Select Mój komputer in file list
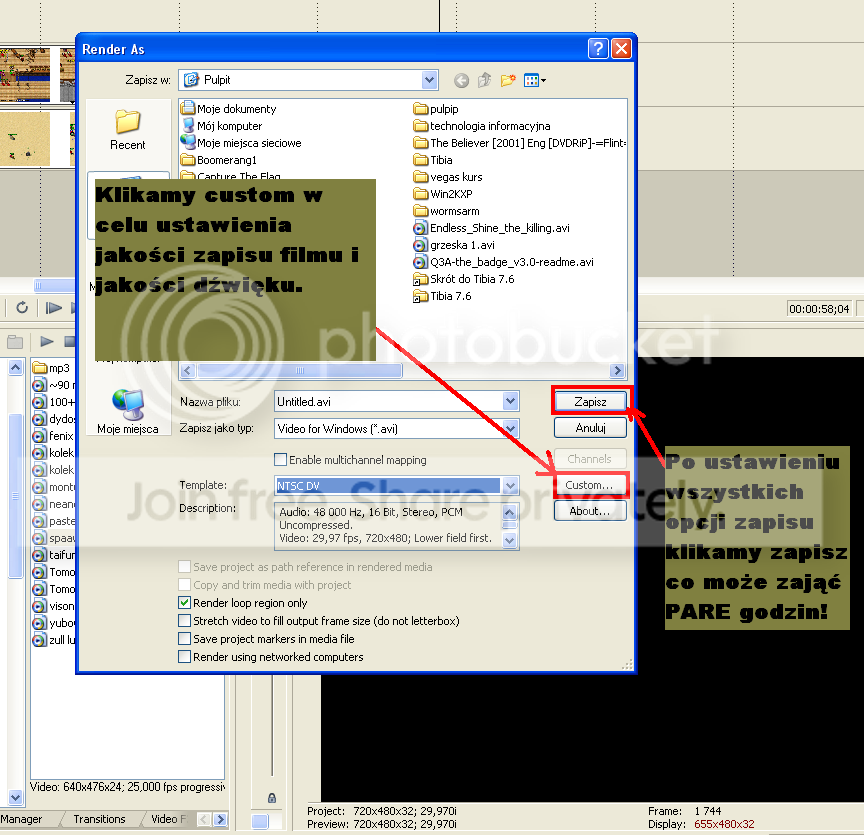Viewport: 864px width, 835px height. point(223,126)
